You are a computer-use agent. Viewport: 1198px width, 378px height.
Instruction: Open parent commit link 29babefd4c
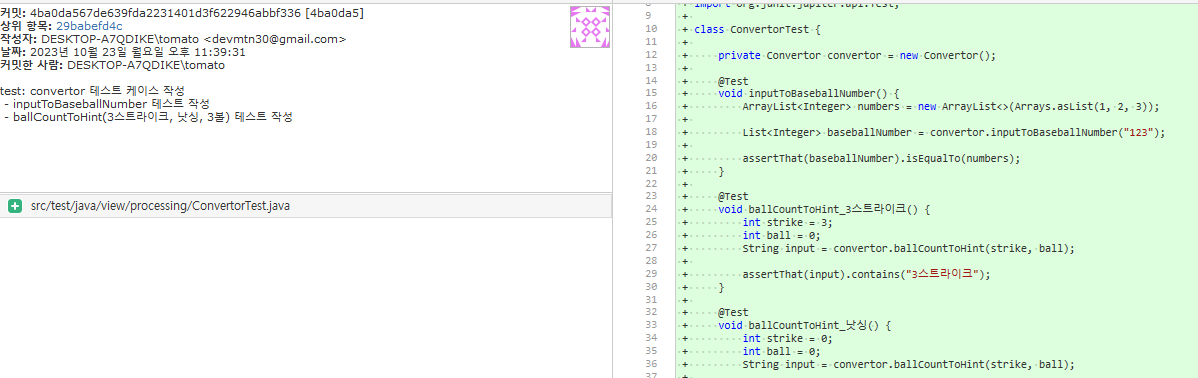click(89, 26)
